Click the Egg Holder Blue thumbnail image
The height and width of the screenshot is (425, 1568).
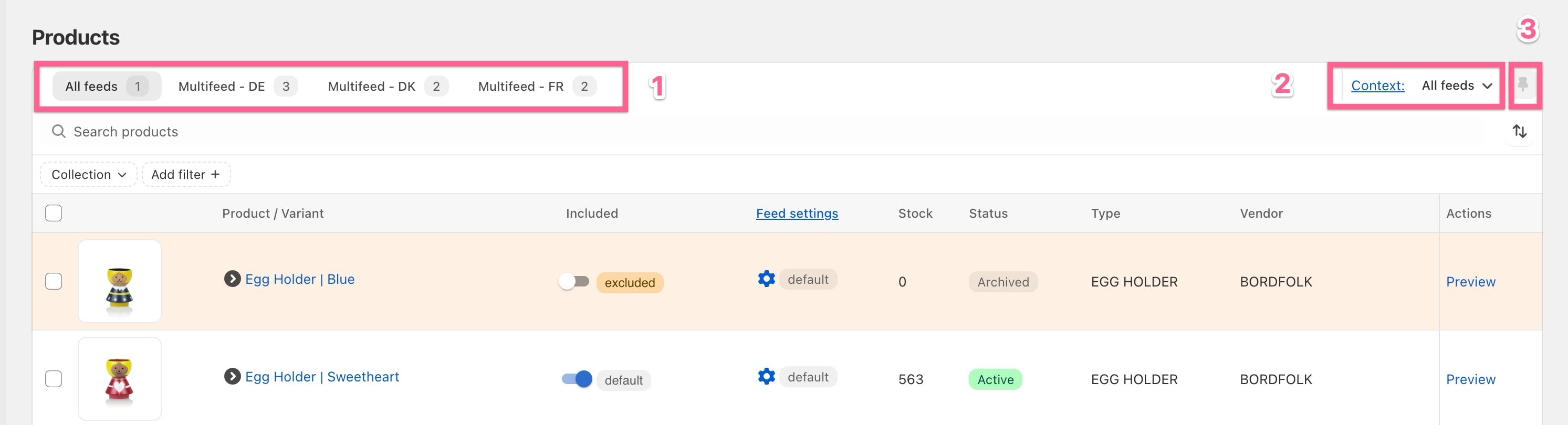pyautogui.click(x=120, y=282)
